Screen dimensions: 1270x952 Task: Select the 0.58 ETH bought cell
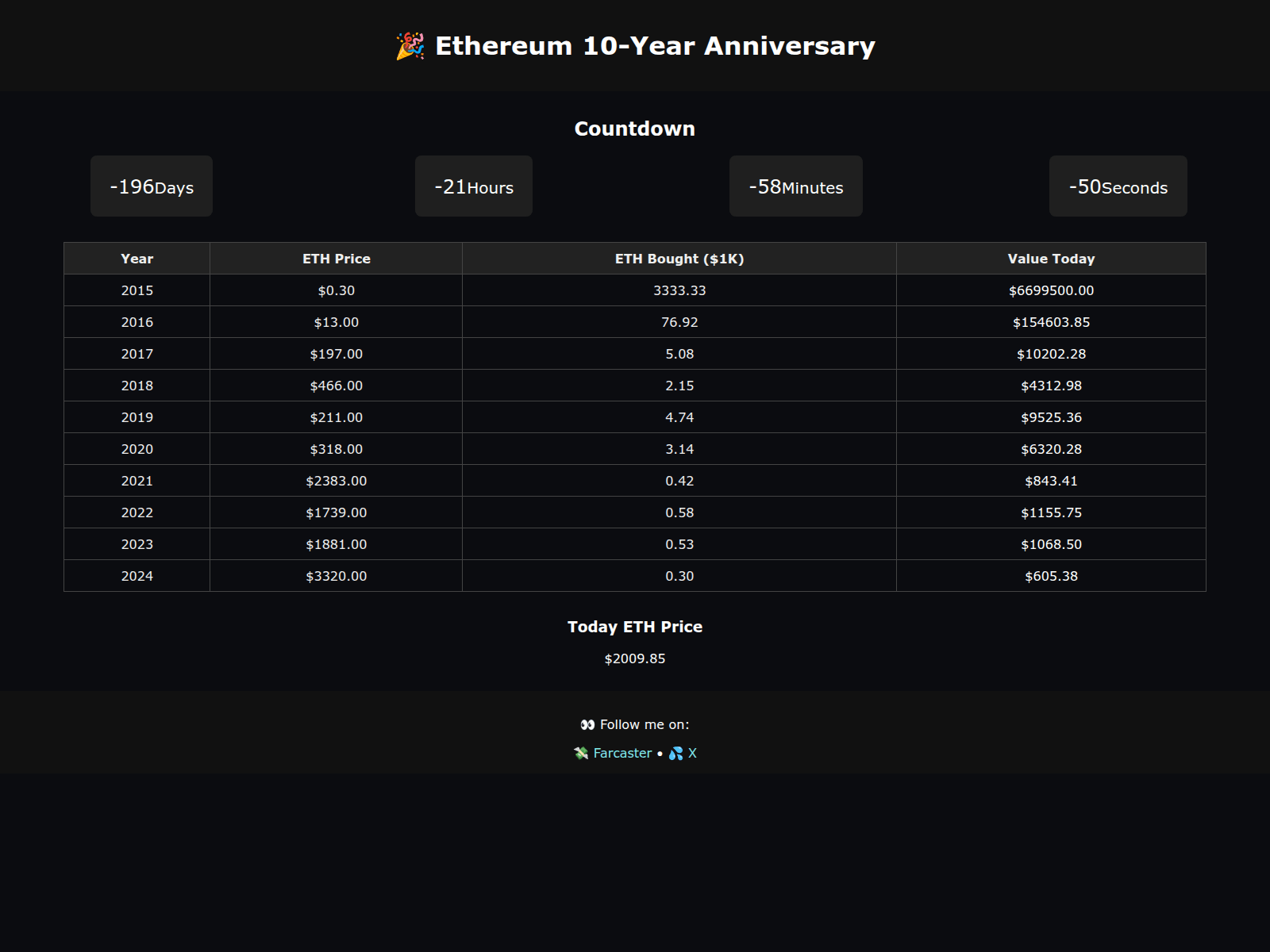point(679,512)
